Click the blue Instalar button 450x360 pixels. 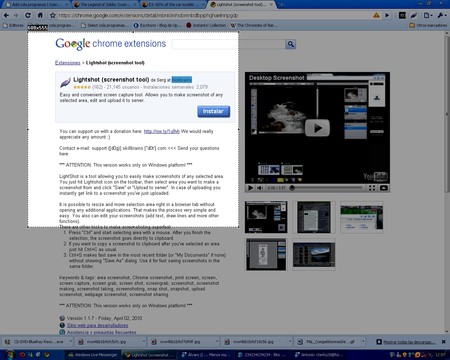(213, 111)
